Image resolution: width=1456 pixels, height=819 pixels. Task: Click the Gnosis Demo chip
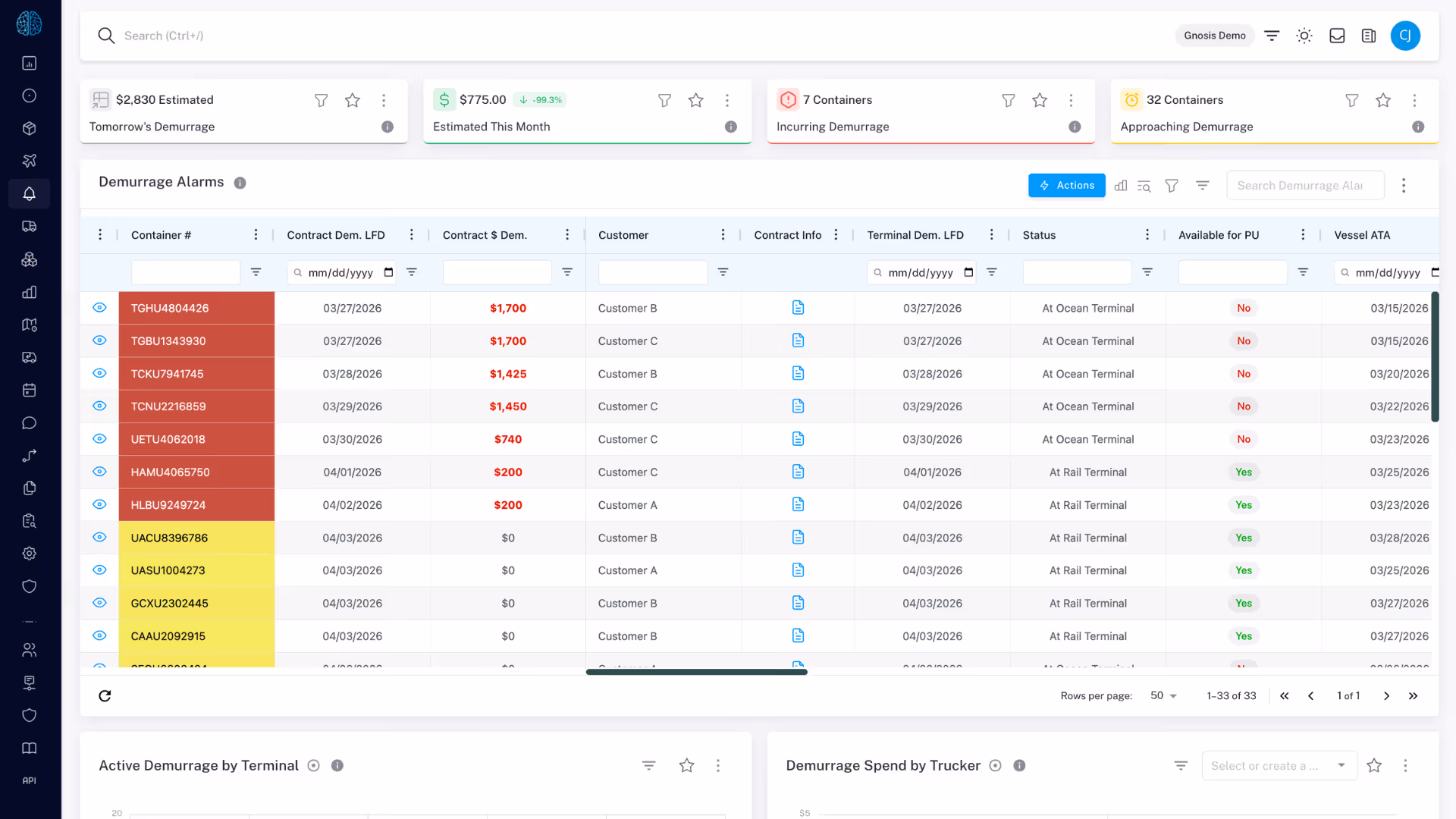1214,36
